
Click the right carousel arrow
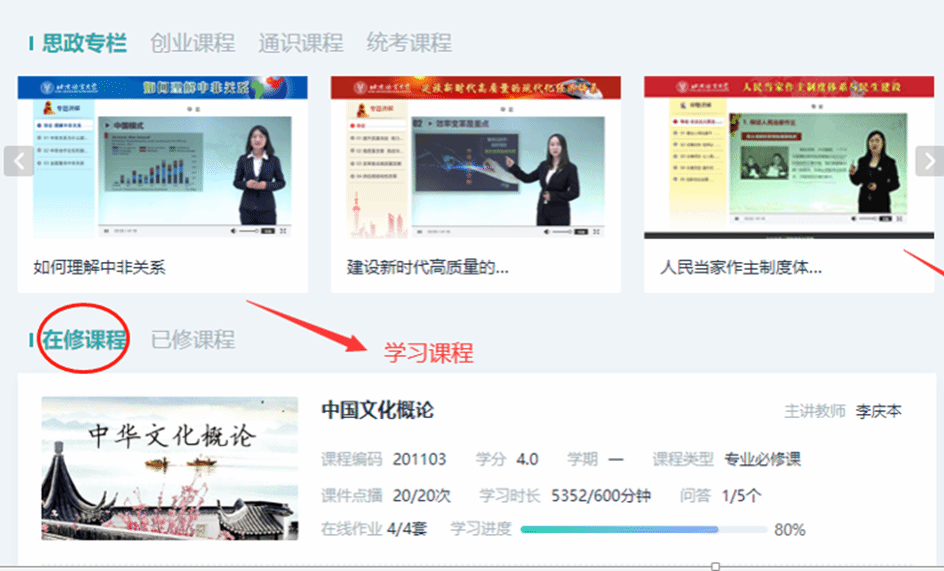pos(929,160)
